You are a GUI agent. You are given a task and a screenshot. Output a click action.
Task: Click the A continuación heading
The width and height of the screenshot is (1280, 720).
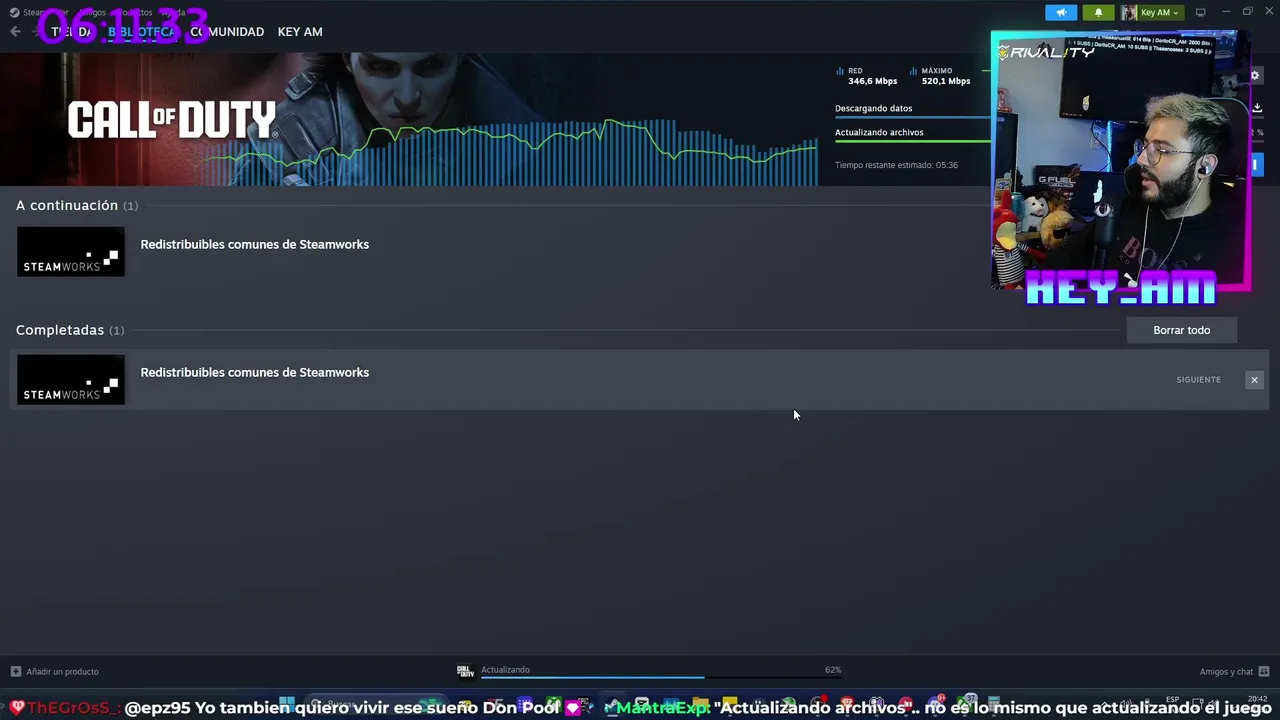point(67,205)
